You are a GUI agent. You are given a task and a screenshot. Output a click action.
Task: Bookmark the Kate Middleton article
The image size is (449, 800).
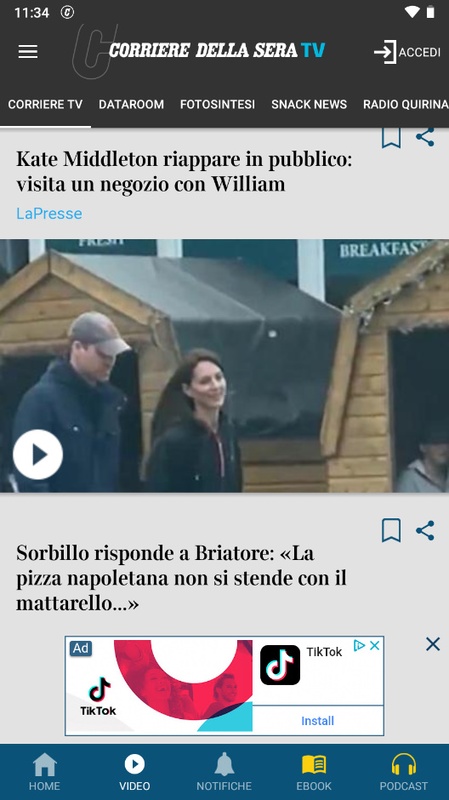(391, 137)
